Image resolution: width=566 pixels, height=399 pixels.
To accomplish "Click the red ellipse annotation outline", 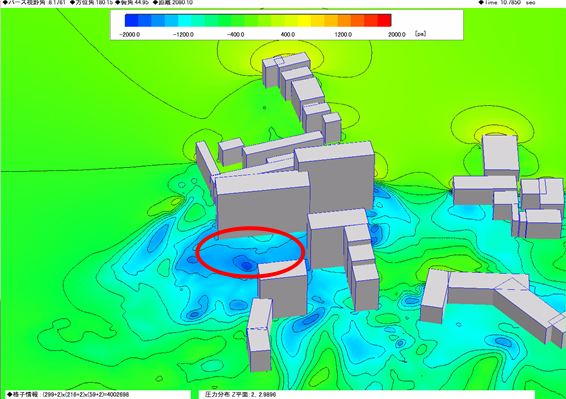I will [251, 252].
